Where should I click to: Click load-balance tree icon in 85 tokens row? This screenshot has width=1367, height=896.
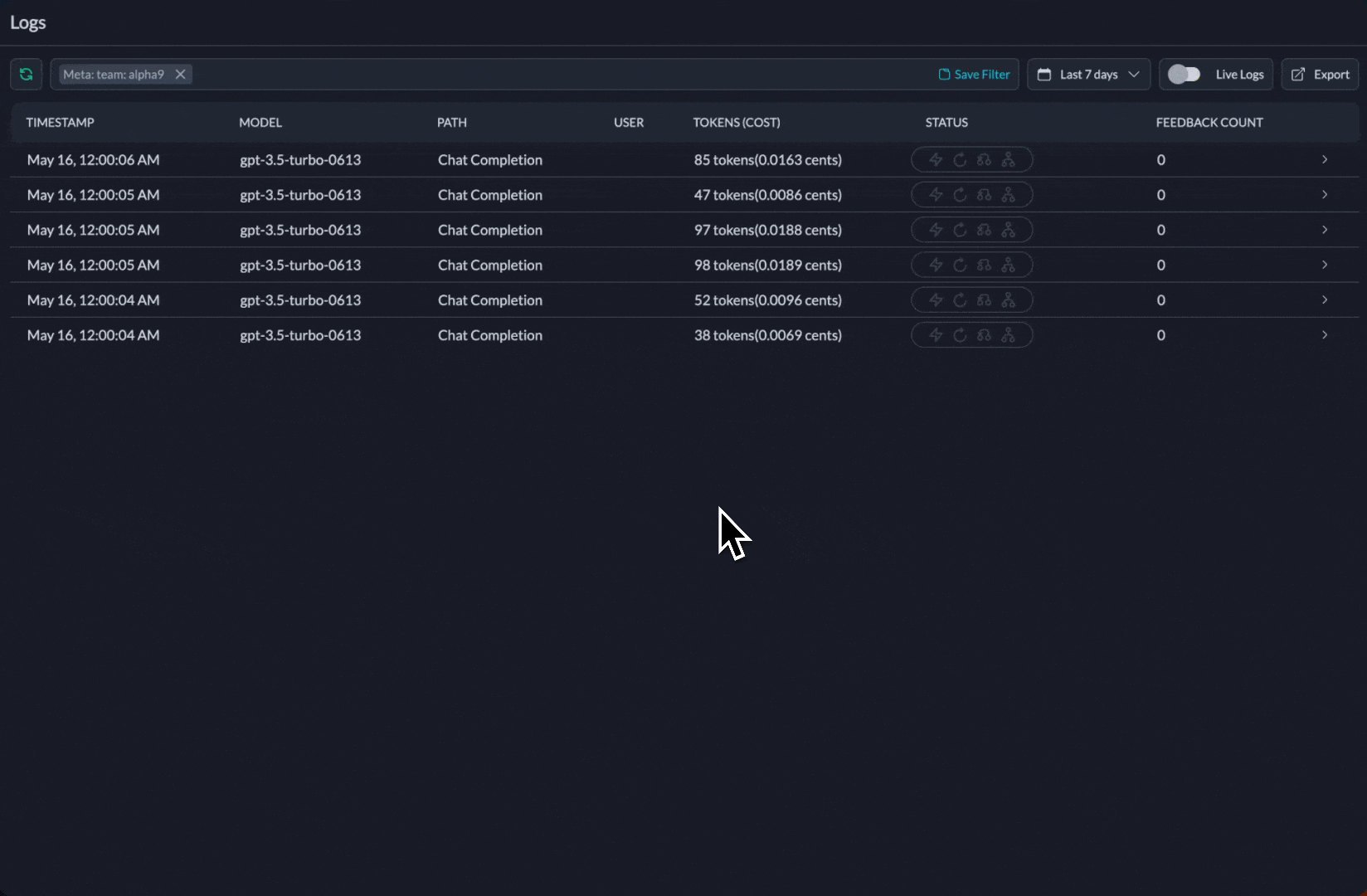1008,159
